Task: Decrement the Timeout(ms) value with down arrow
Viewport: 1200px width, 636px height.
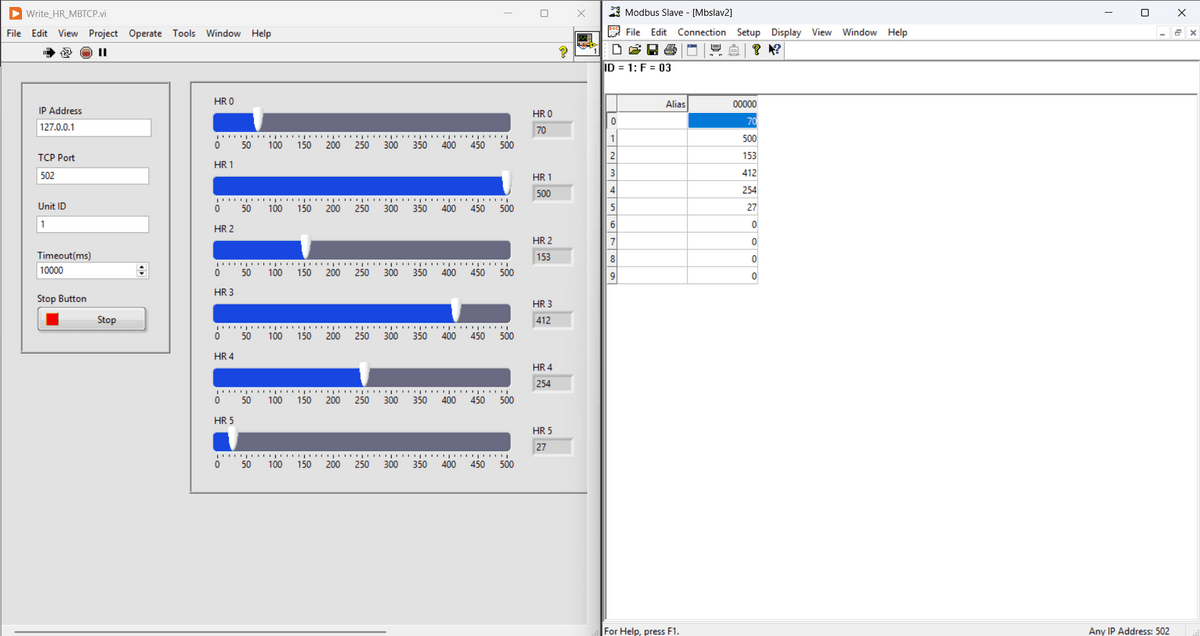Action: click(141, 274)
